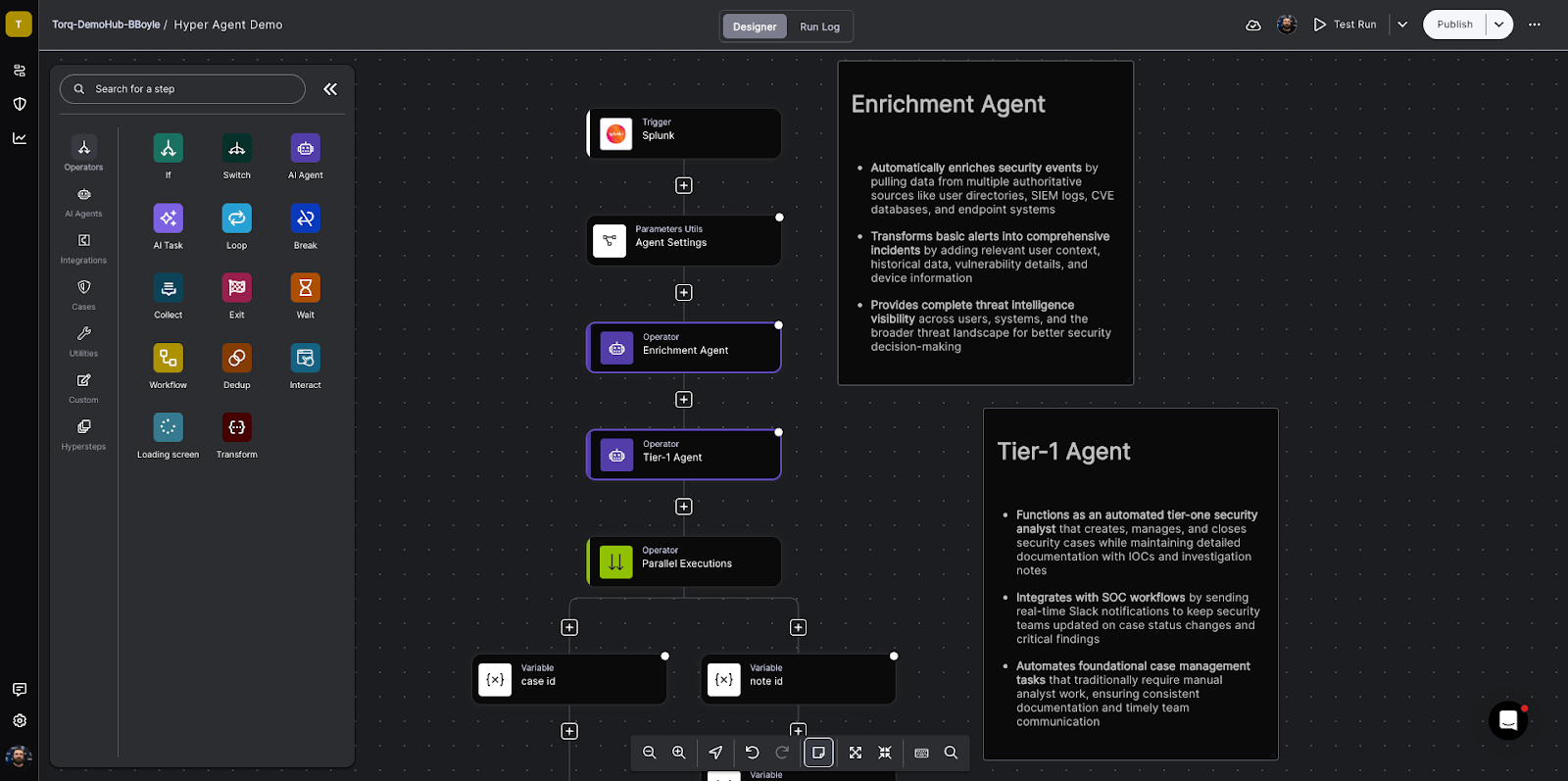Switch to Designer view
This screenshot has height=781, width=1568.
(x=754, y=26)
